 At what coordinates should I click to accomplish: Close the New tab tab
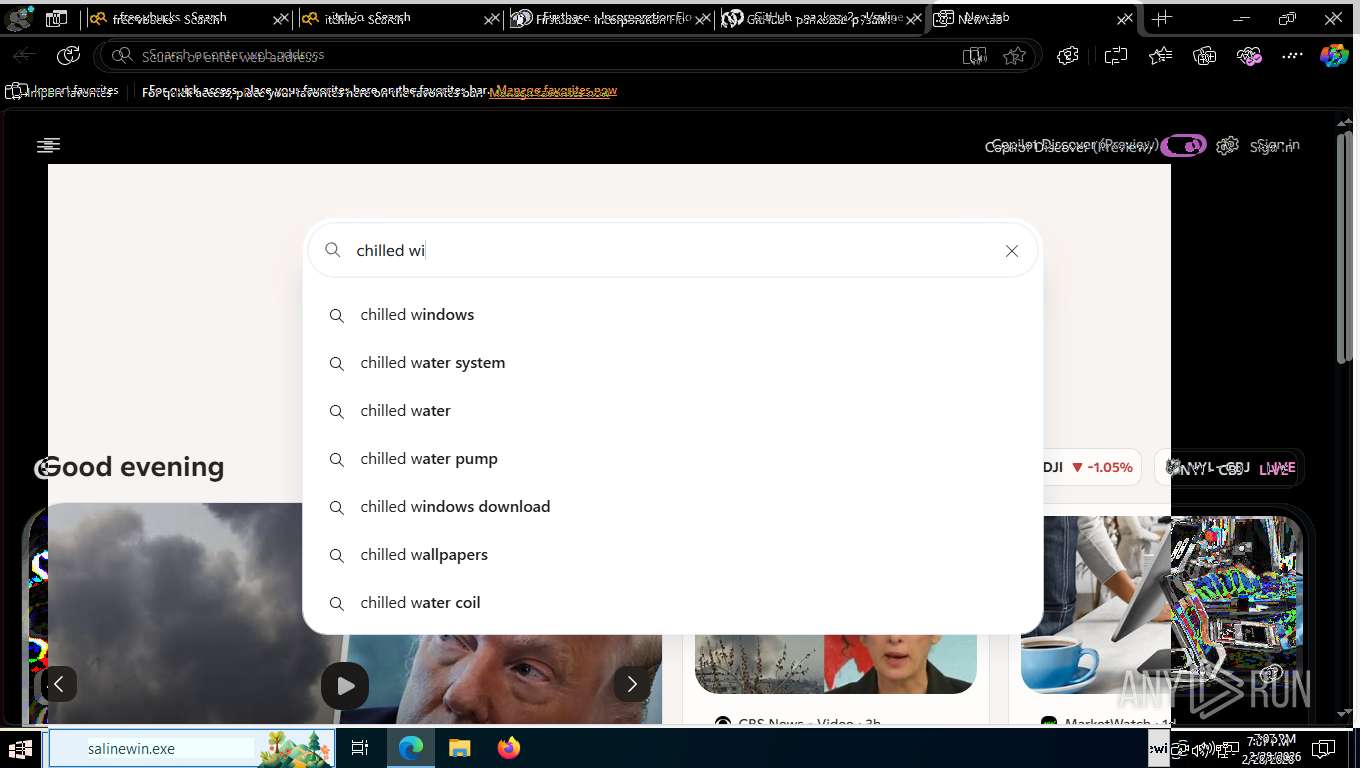coord(1124,19)
